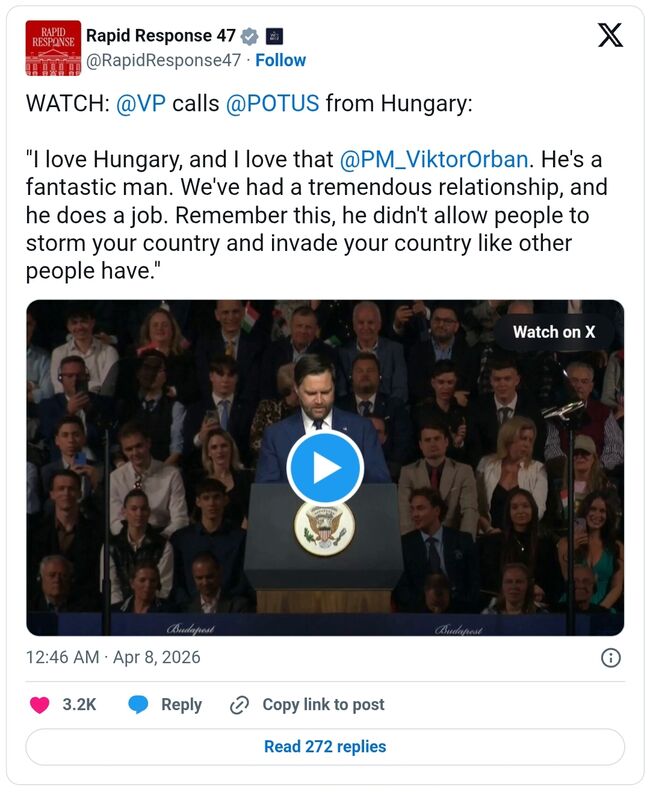
Task: Click the 3.2K likes count
Action: (79, 705)
